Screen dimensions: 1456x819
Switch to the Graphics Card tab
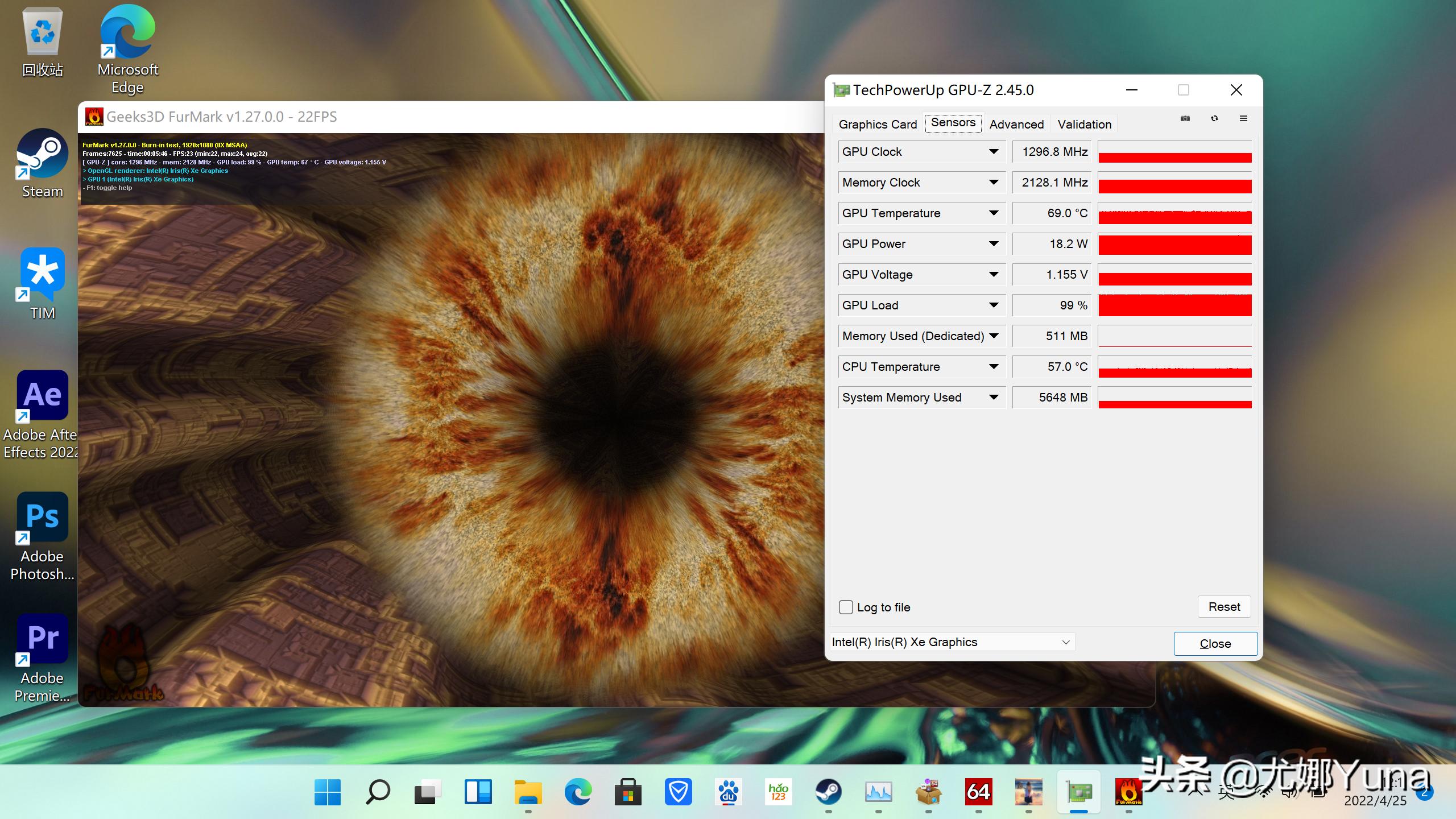[878, 124]
